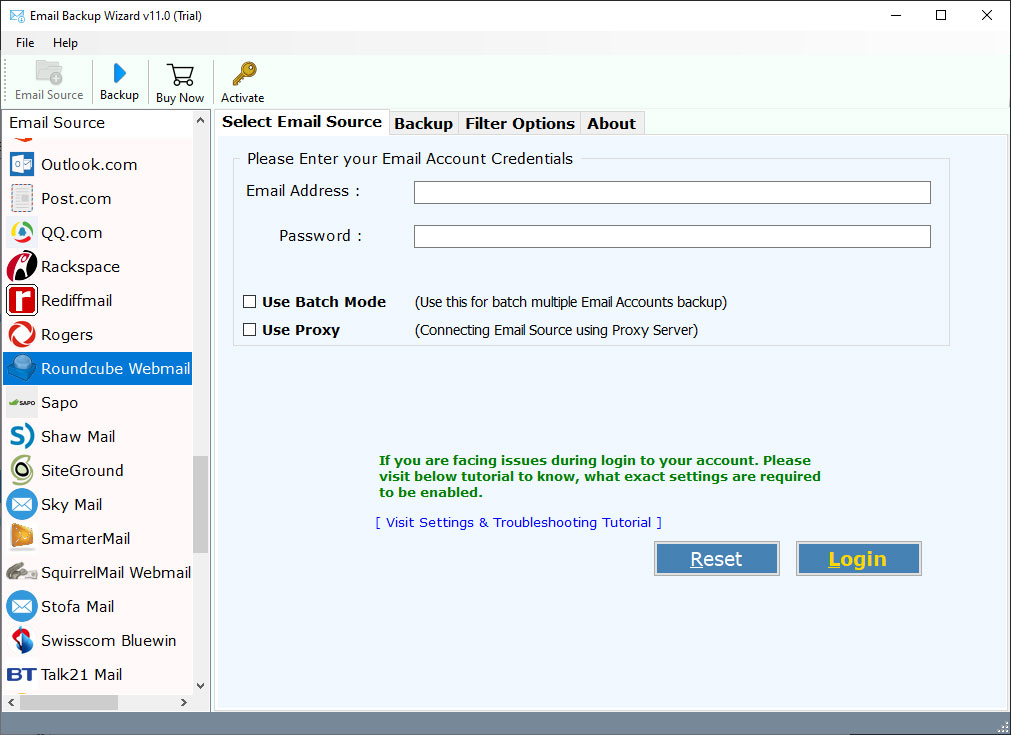Open the File menu
1011x735 pixels.
[x=25, y=43]
